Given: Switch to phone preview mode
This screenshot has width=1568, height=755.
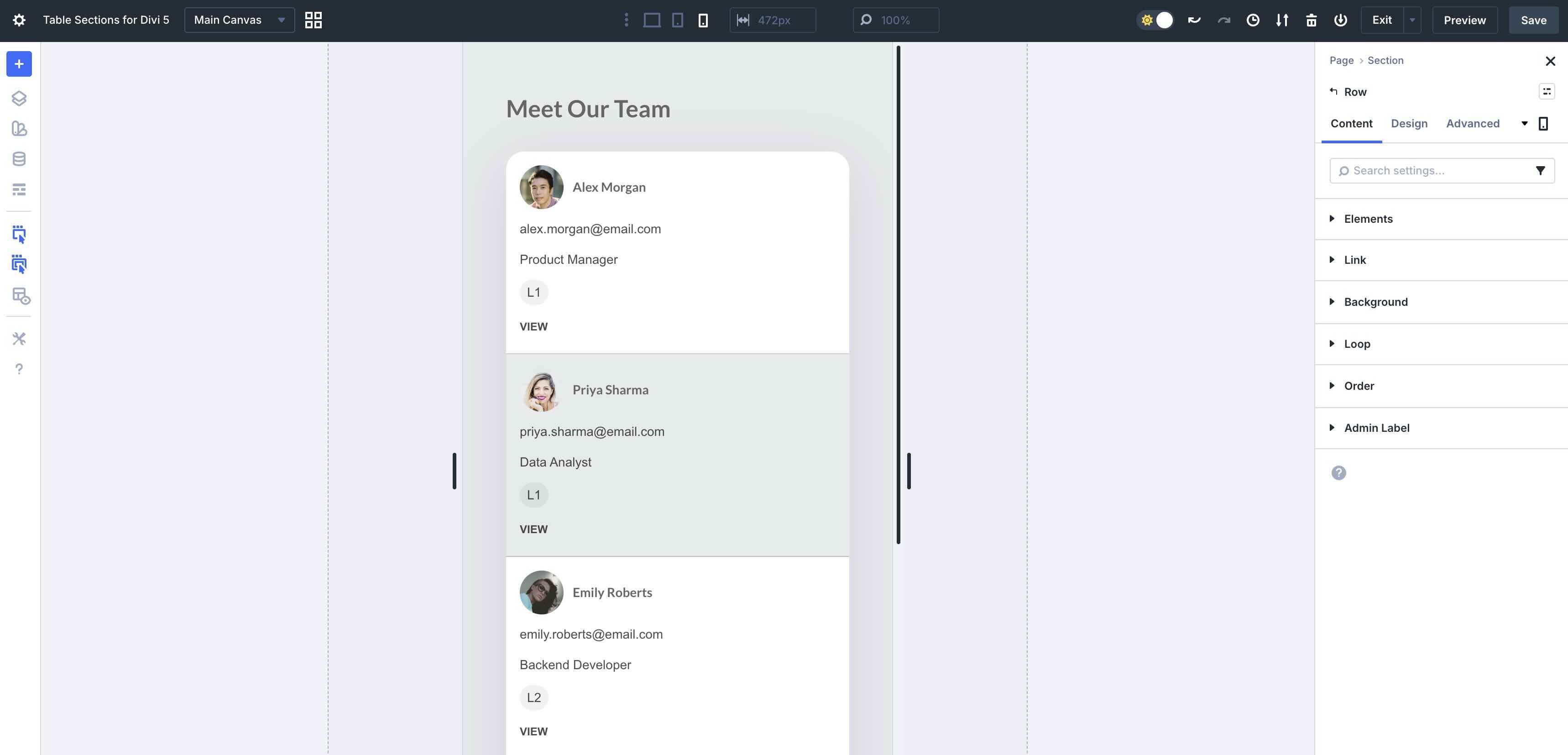Looking at the screenshot, I should pos(704,20).
